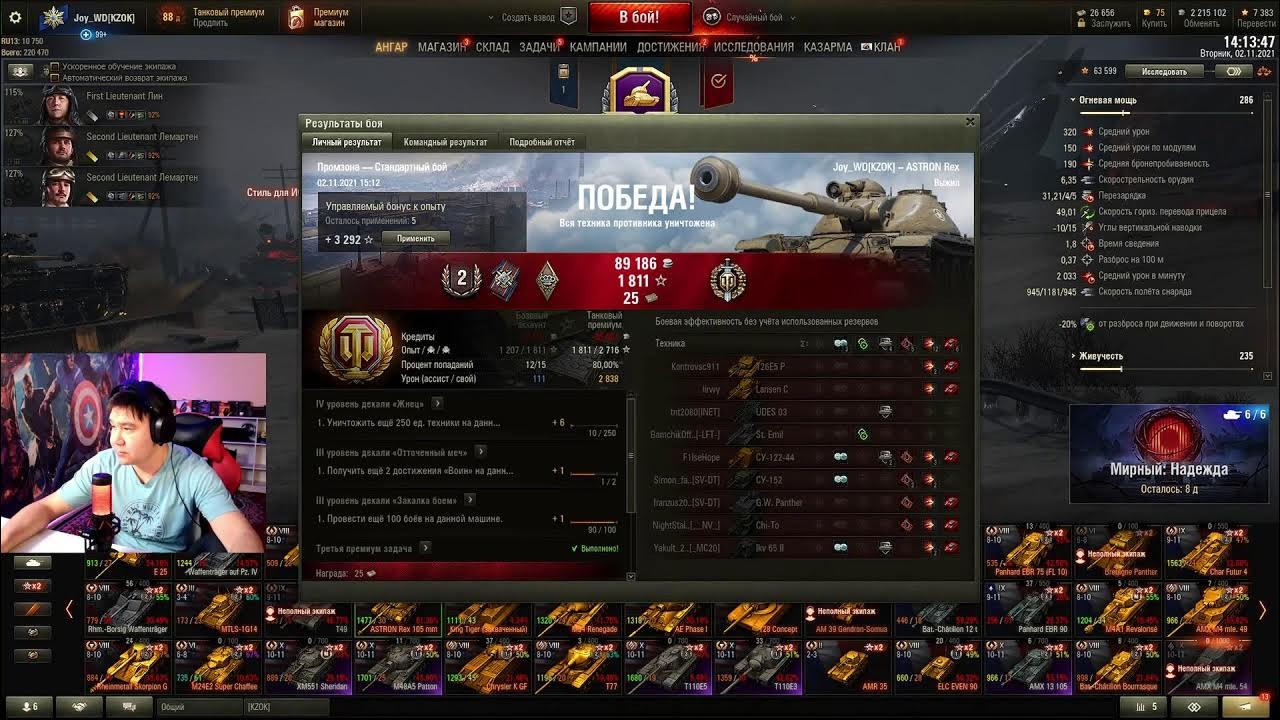Screen dimensions: 1280x720
Task: Type in the Общий chat input field
Action: pyautogui.click(x=200, y=707)
